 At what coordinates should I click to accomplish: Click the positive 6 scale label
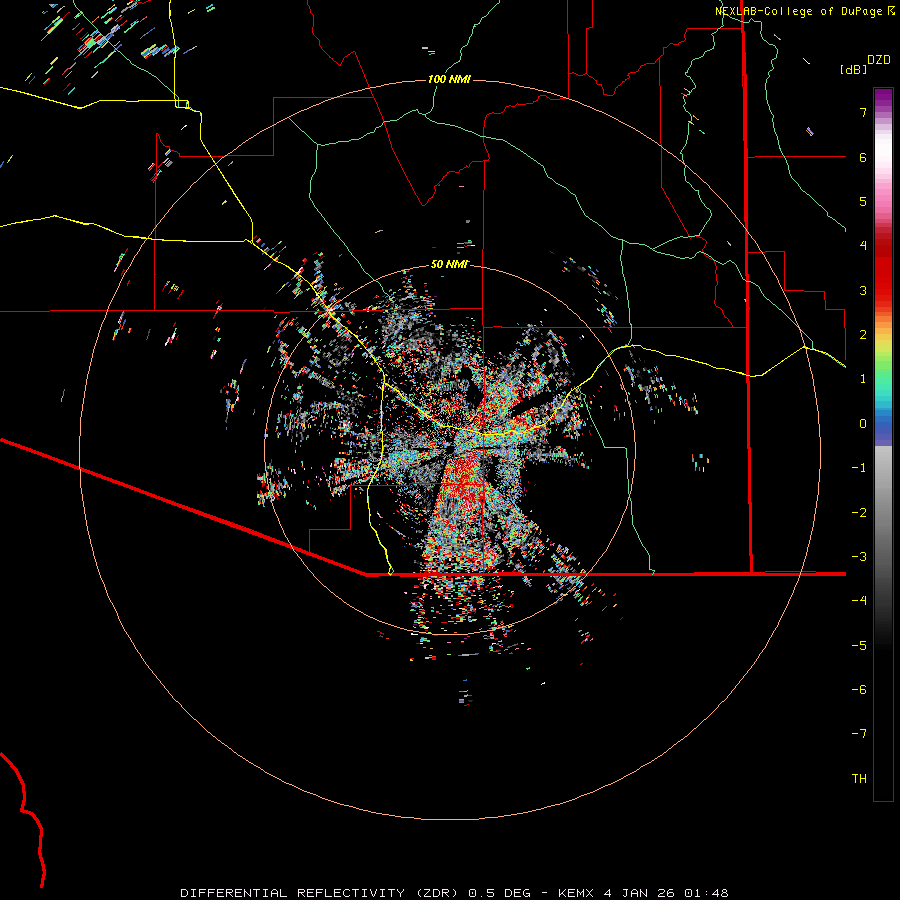pyautogui.click(x=863, y=157)
